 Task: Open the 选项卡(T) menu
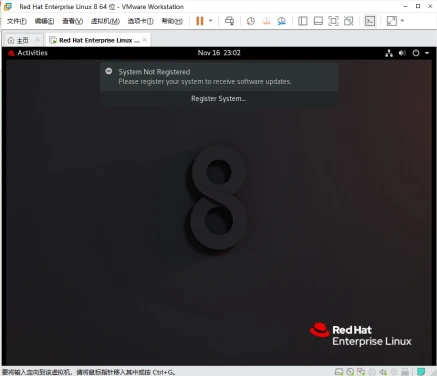tap(140, 21)
